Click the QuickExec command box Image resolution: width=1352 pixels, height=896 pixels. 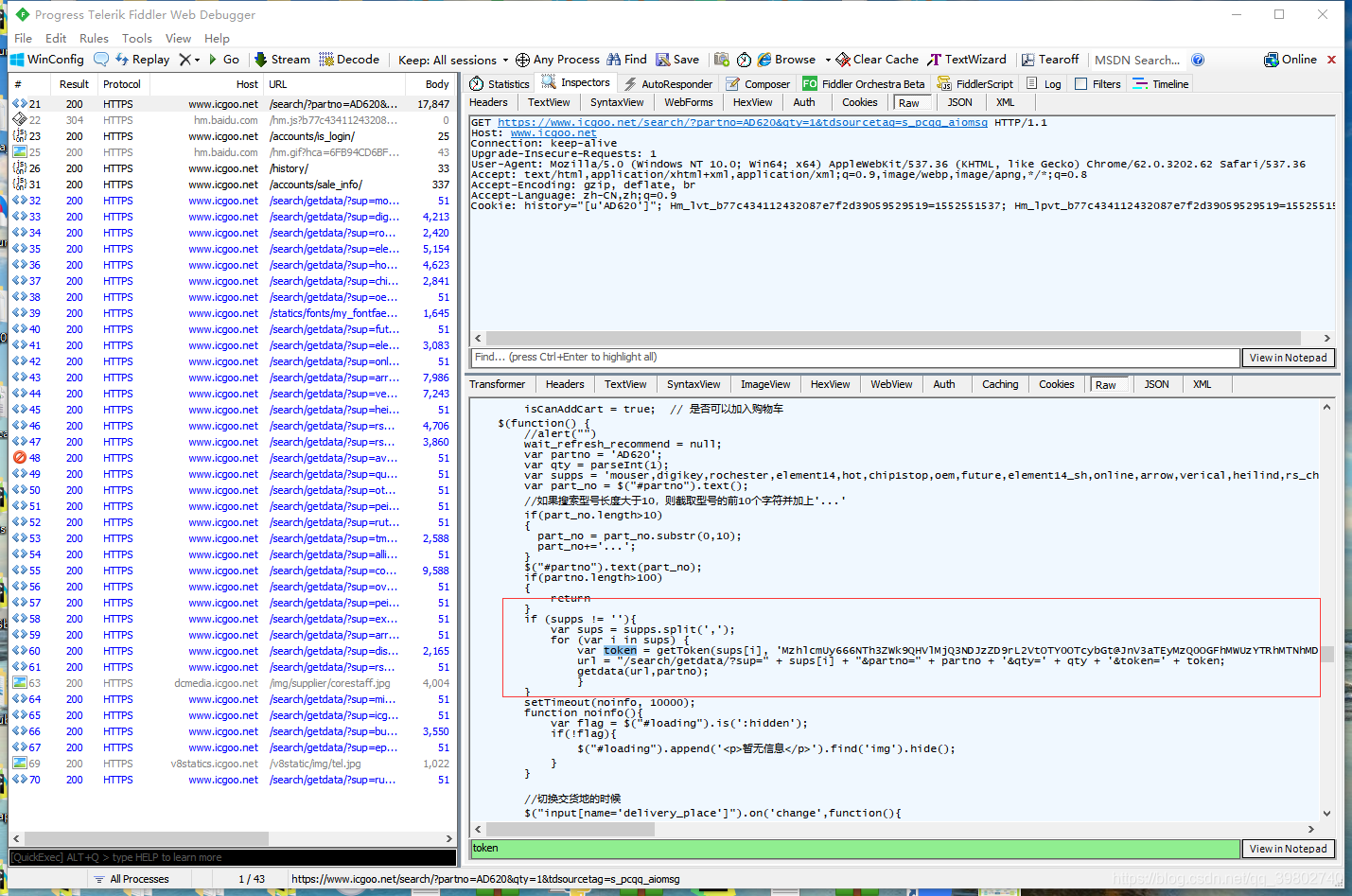click(x=233, y=857)
